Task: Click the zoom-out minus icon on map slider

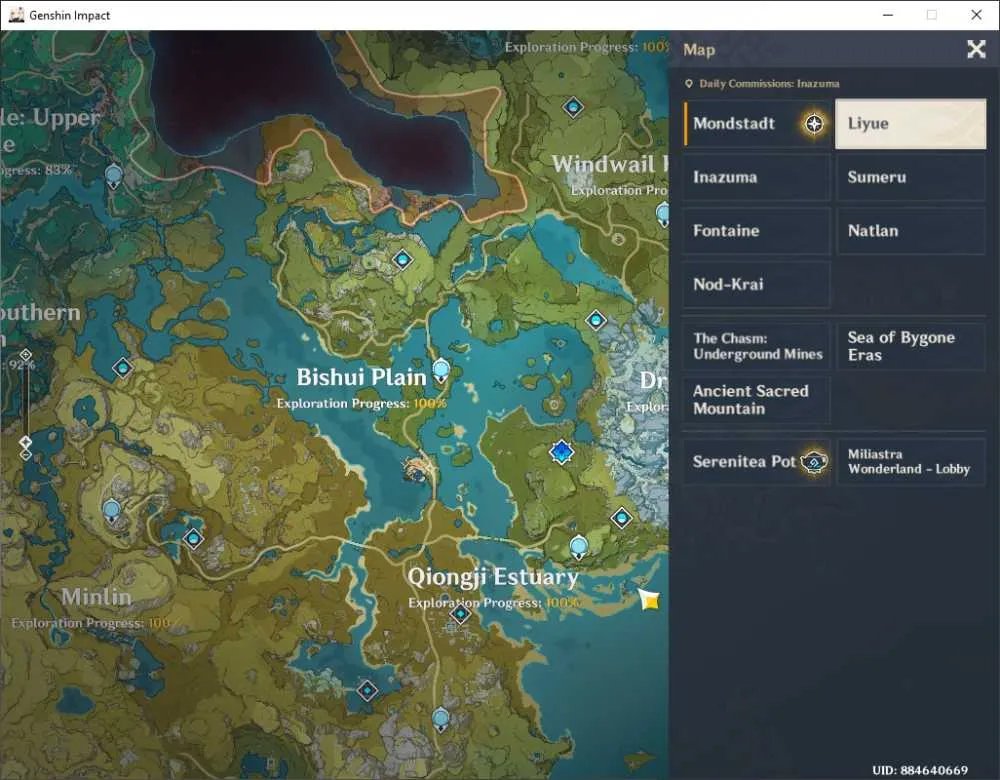Action: [x=26, y=455]
